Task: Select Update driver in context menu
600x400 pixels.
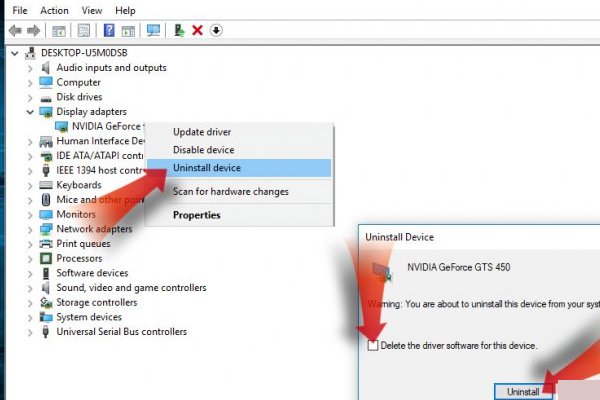Action: pyautogui.click(x=203, y=132)
